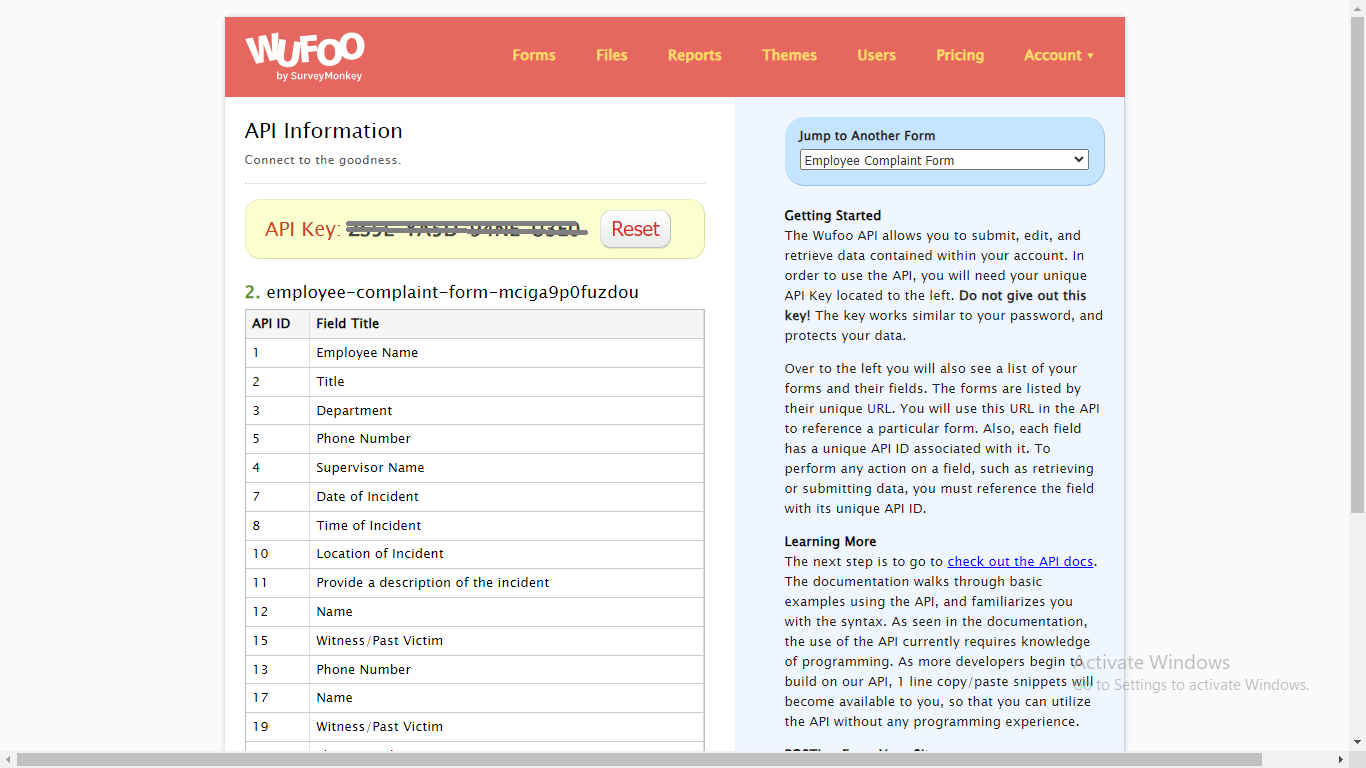This screenshot has width=1366, height=768.
Task: Select the 'employee-complaint-form-mciga9p0fuzdou' form URL text
Action: point(453,292)
